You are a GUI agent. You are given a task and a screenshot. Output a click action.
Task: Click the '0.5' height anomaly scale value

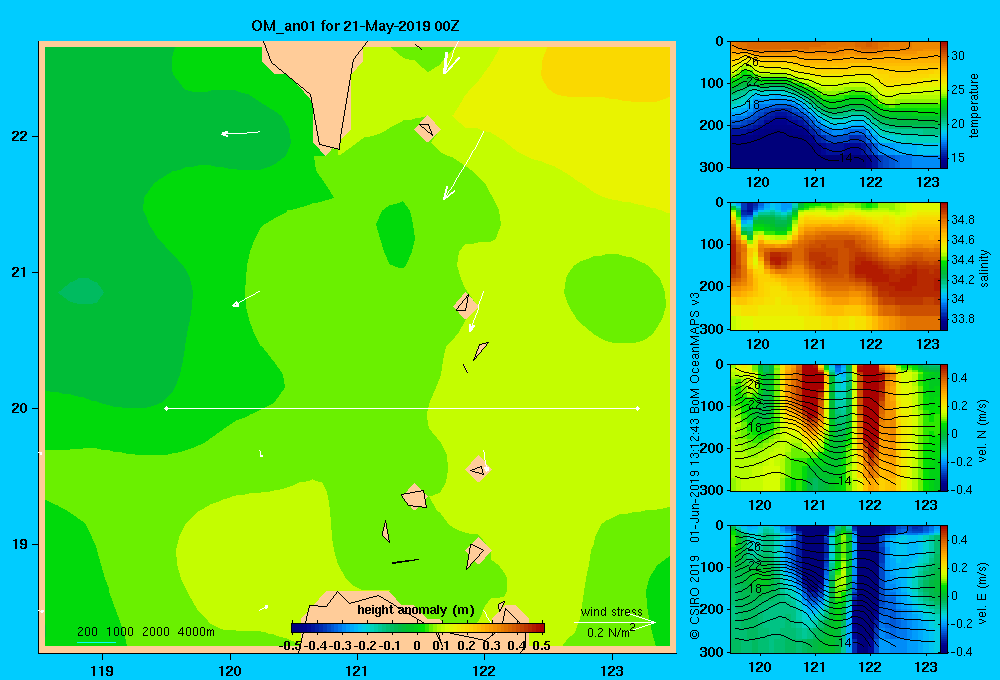point(541,645)
